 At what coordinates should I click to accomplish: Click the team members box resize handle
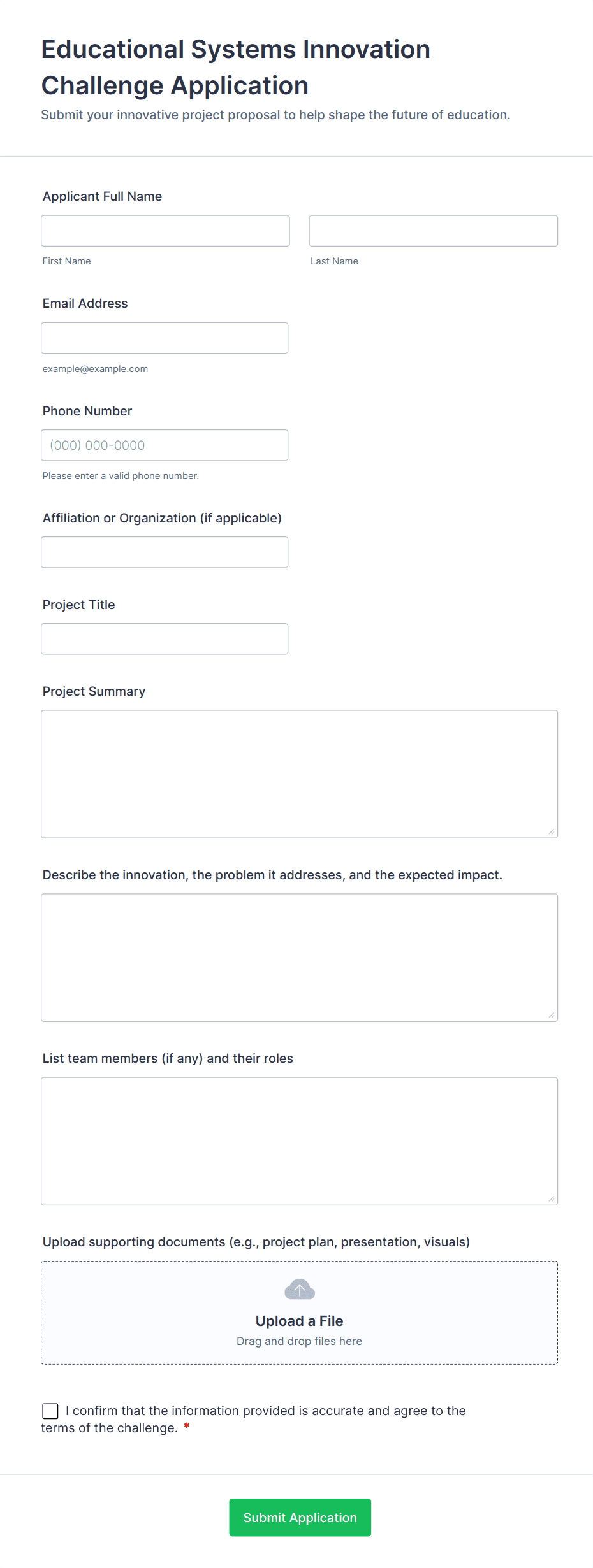[x=551, y=1198]
